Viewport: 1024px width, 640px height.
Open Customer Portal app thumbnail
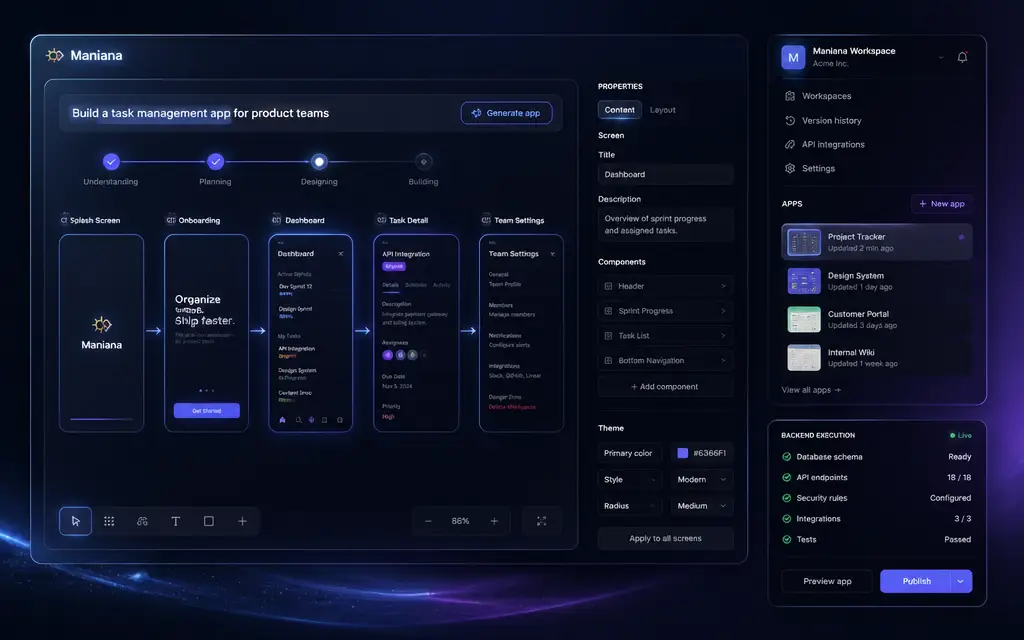pos(804,319)
